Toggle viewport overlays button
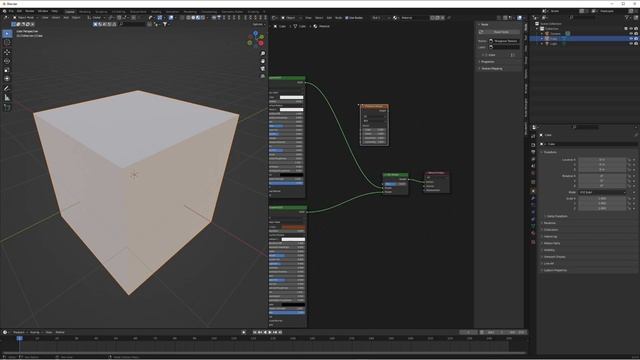640x360 pixels. coord(171,18)
